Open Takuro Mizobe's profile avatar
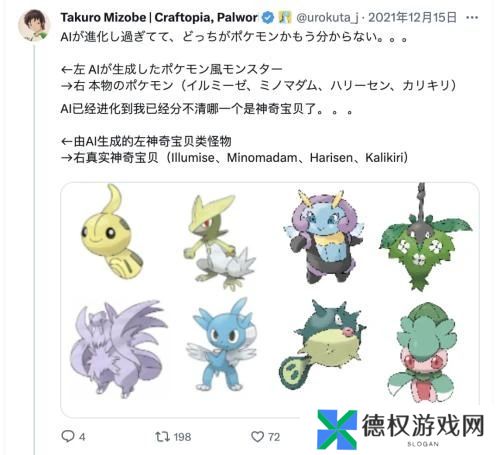 coord(34,26)
